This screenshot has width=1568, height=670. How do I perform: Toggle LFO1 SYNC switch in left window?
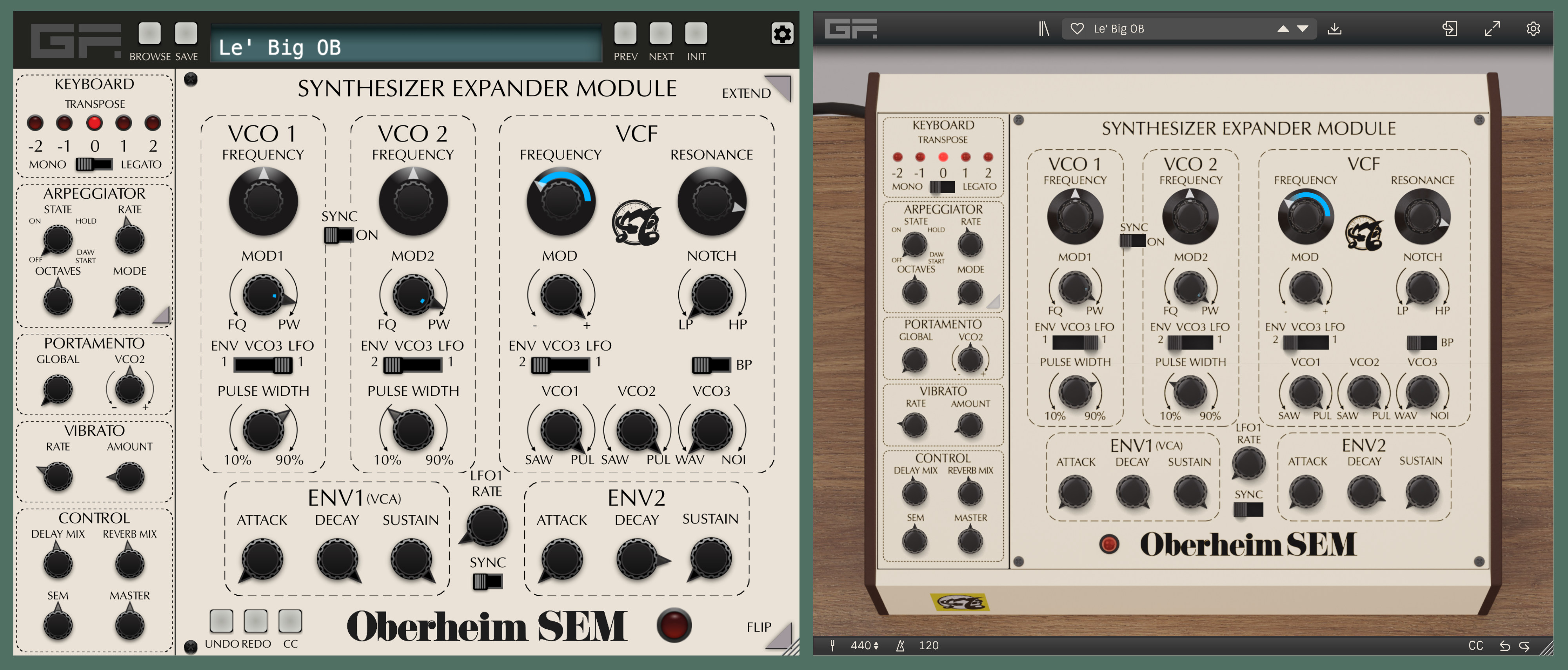(487, 582)
